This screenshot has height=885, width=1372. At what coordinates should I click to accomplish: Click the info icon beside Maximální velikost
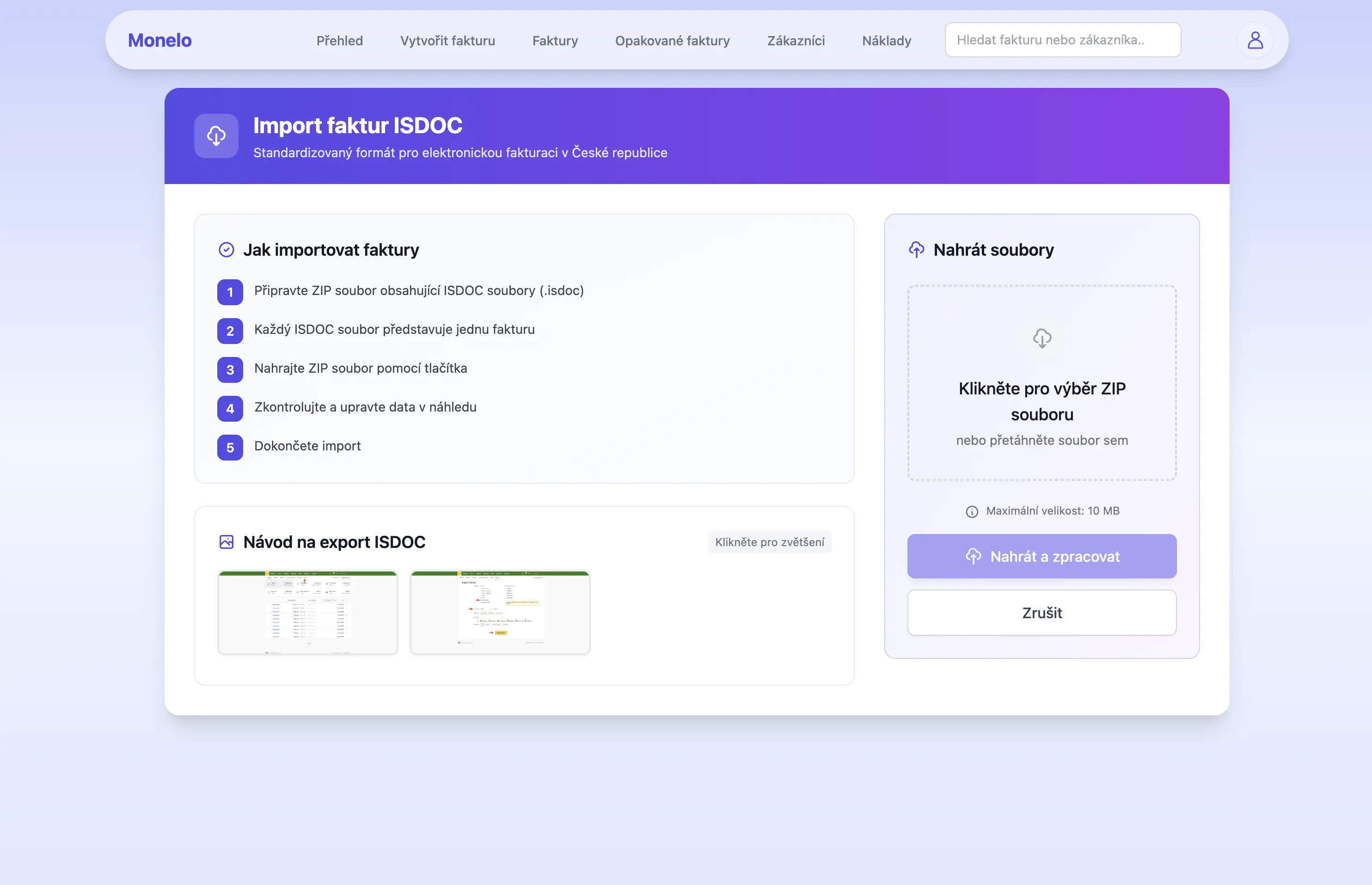tap(972, 511)
